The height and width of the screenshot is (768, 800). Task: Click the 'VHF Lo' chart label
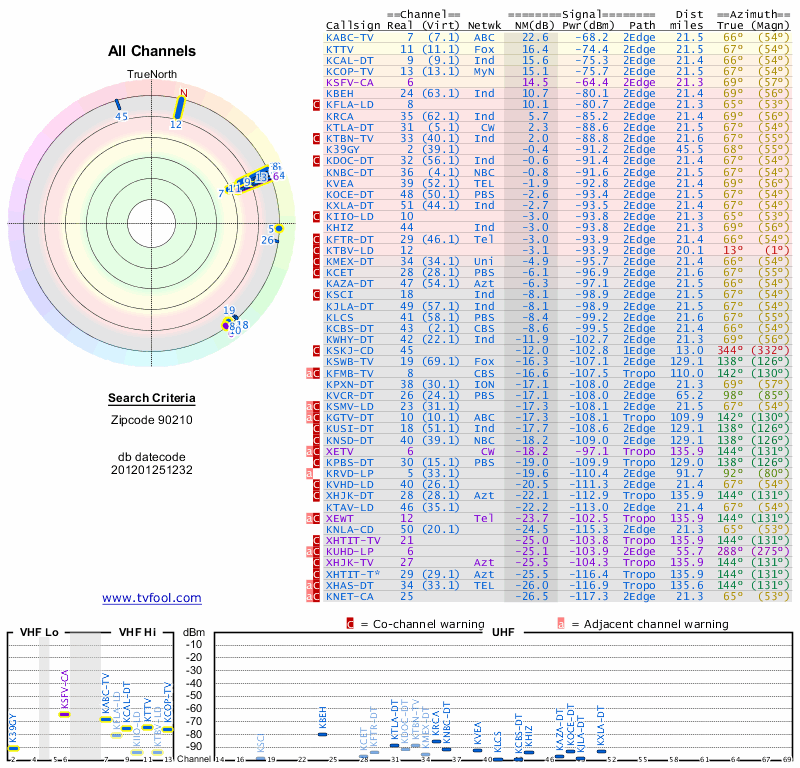[39, 632]
